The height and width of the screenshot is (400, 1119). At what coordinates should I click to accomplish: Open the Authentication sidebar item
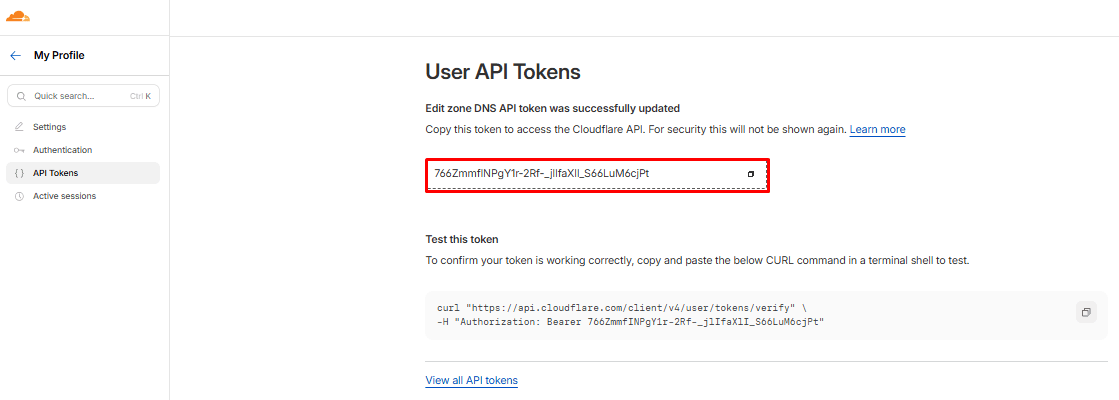click(62, 150)
